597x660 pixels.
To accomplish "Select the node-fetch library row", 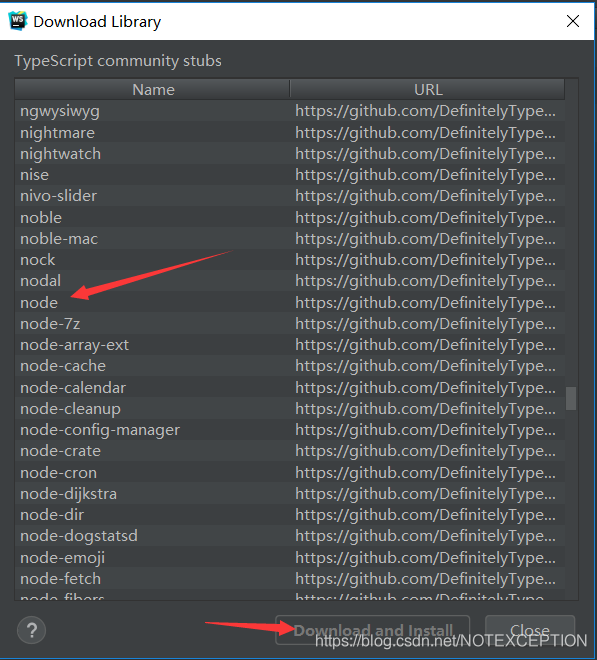I will (290, 579).
